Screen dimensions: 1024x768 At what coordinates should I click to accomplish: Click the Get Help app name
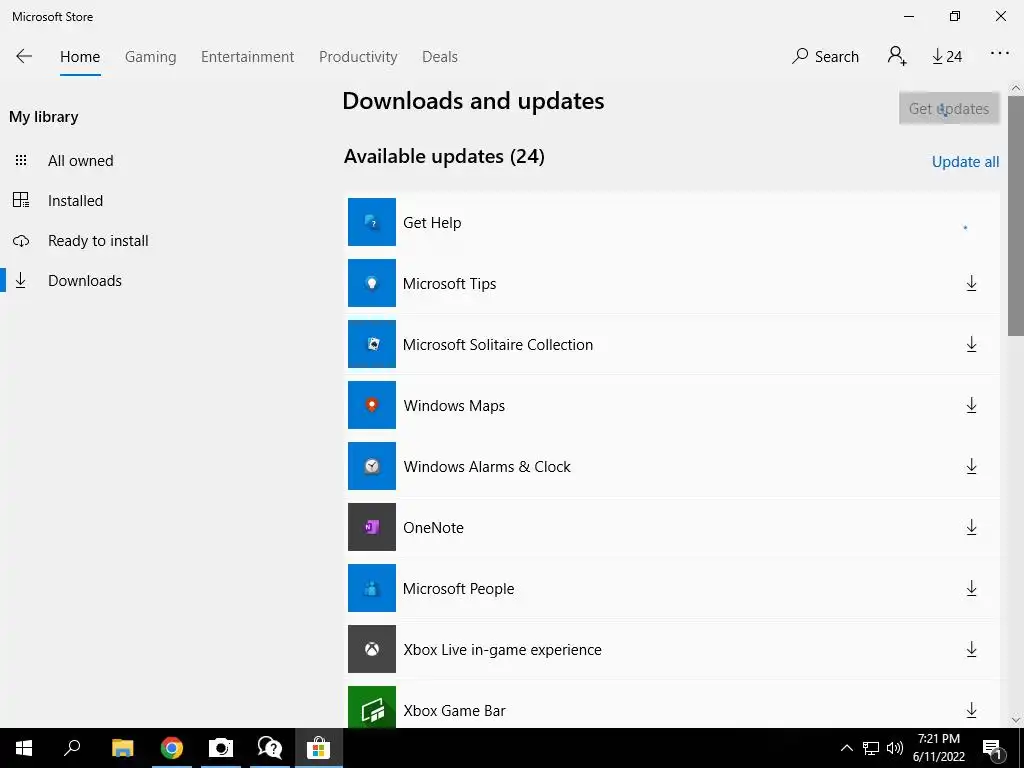(432, 223)
